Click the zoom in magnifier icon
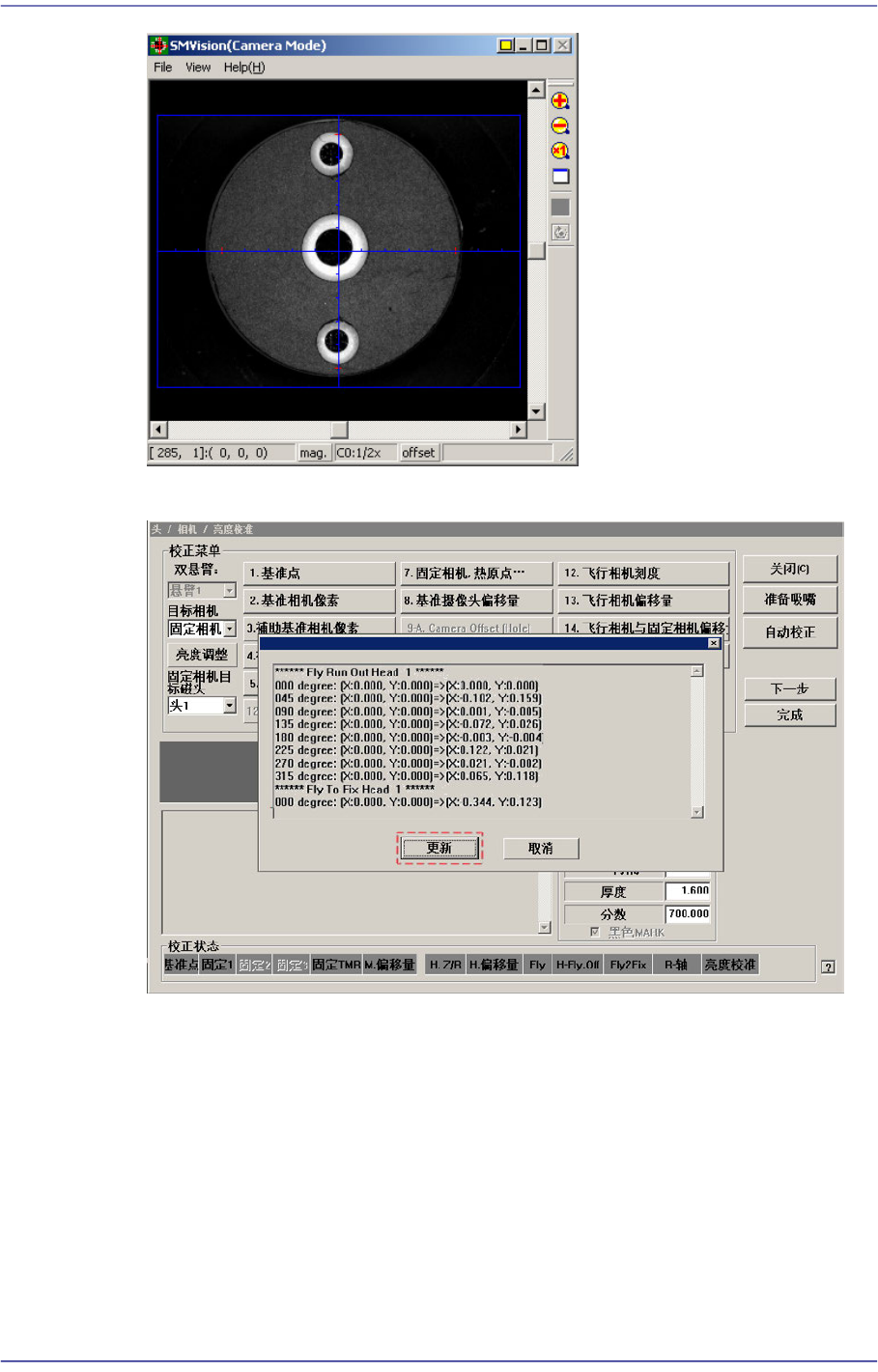 coord(560,101)
